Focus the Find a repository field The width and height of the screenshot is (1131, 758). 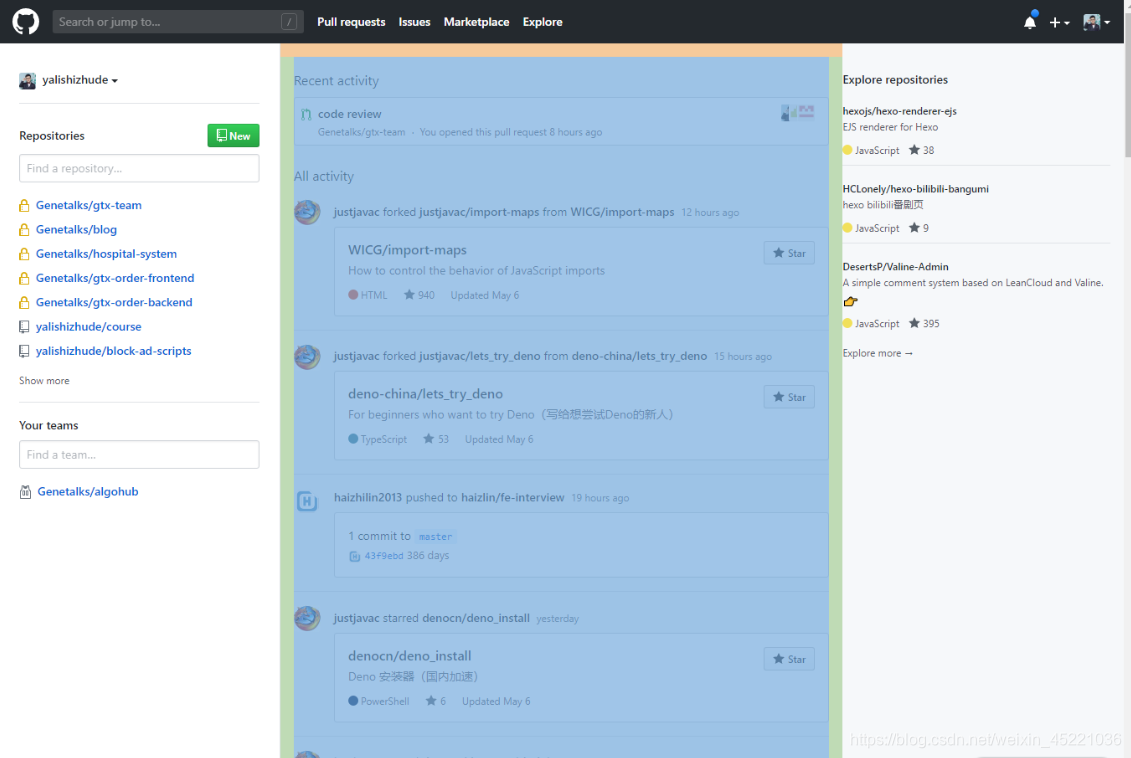[x=139, y=168]
